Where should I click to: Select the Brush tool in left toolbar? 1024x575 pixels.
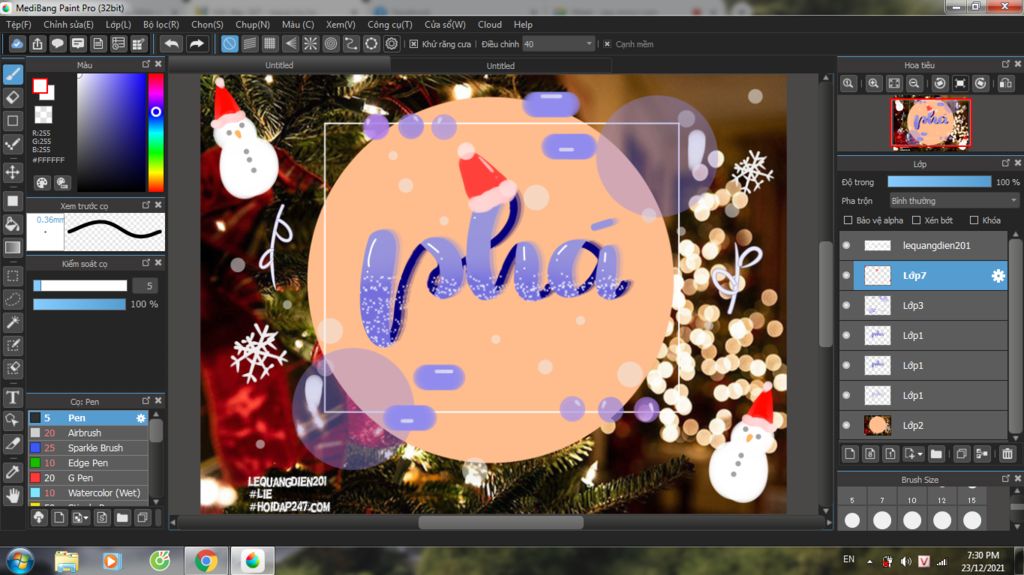click(x=13, y=74)
